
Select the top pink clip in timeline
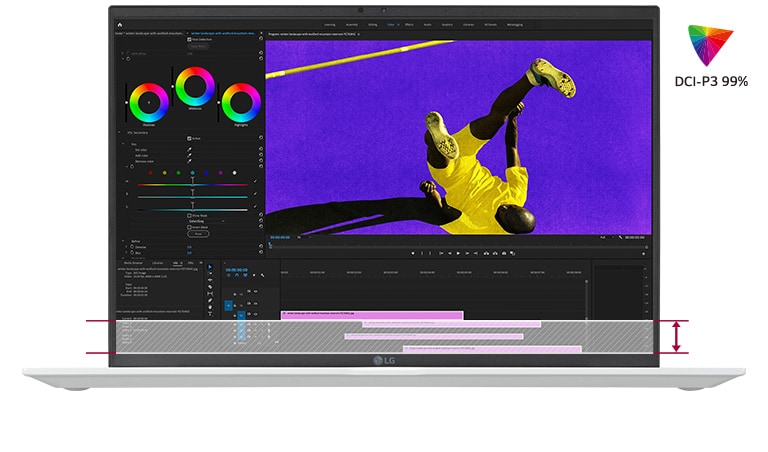pyautogui.click(x=372, y=314)
